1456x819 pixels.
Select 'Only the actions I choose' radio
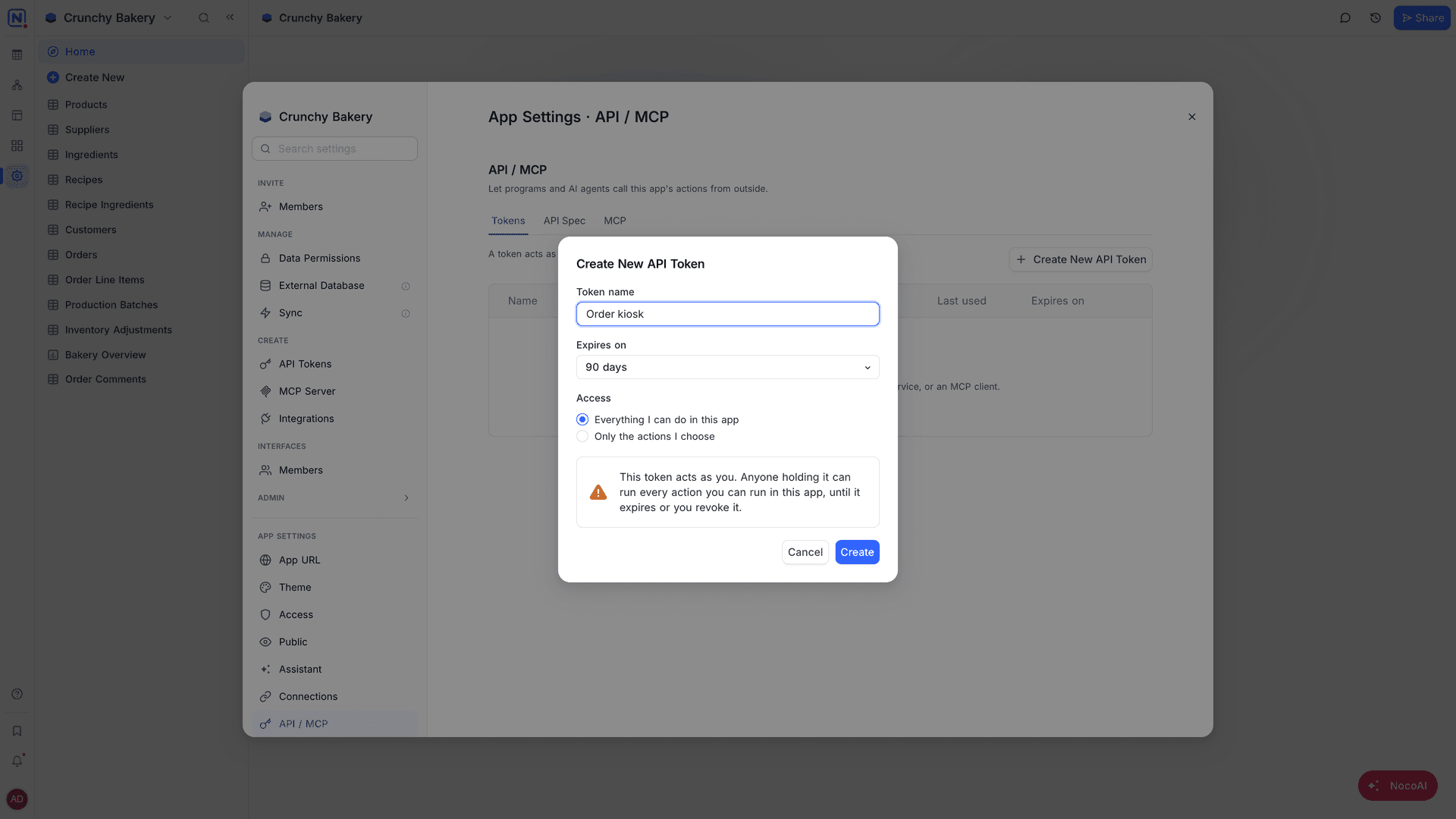582,436
